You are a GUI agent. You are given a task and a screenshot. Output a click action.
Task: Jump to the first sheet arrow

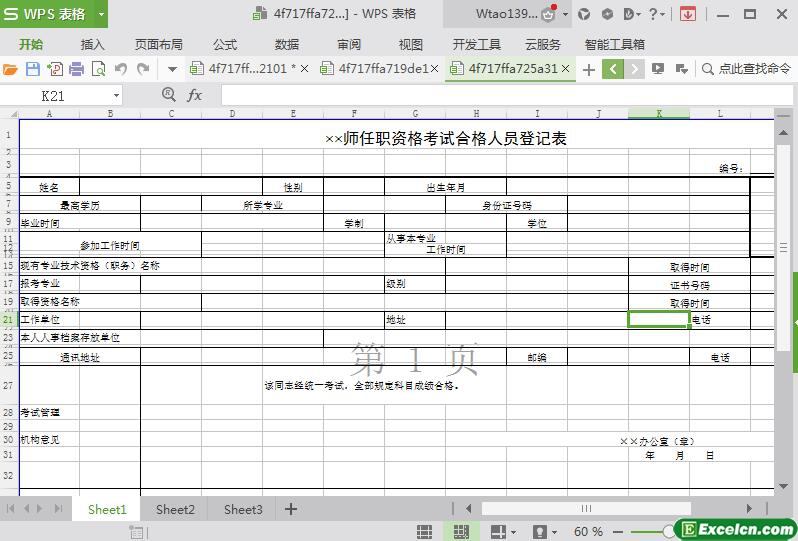click(x=10, y=508)
